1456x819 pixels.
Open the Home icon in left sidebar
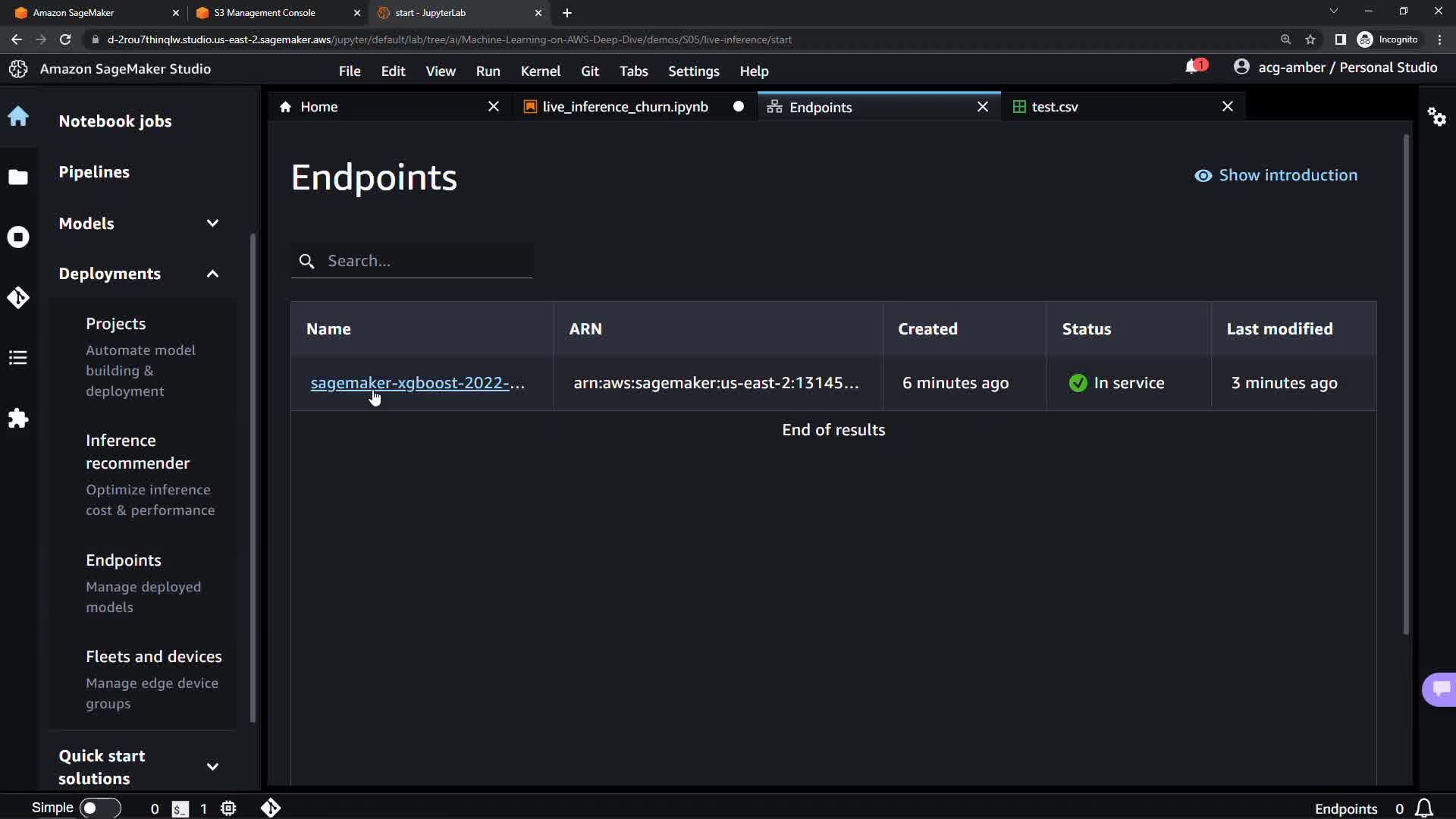(18, 117)
